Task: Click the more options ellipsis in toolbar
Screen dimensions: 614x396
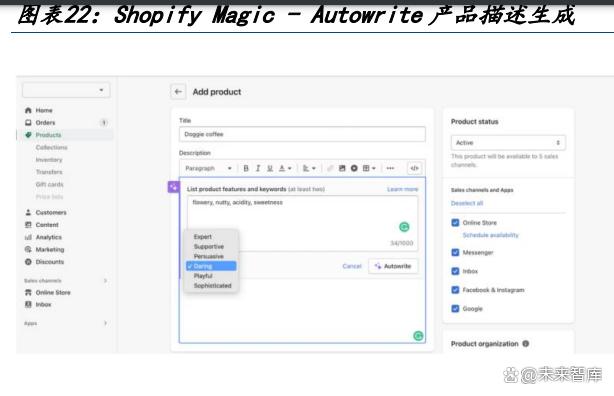Action: coord(390,168)
